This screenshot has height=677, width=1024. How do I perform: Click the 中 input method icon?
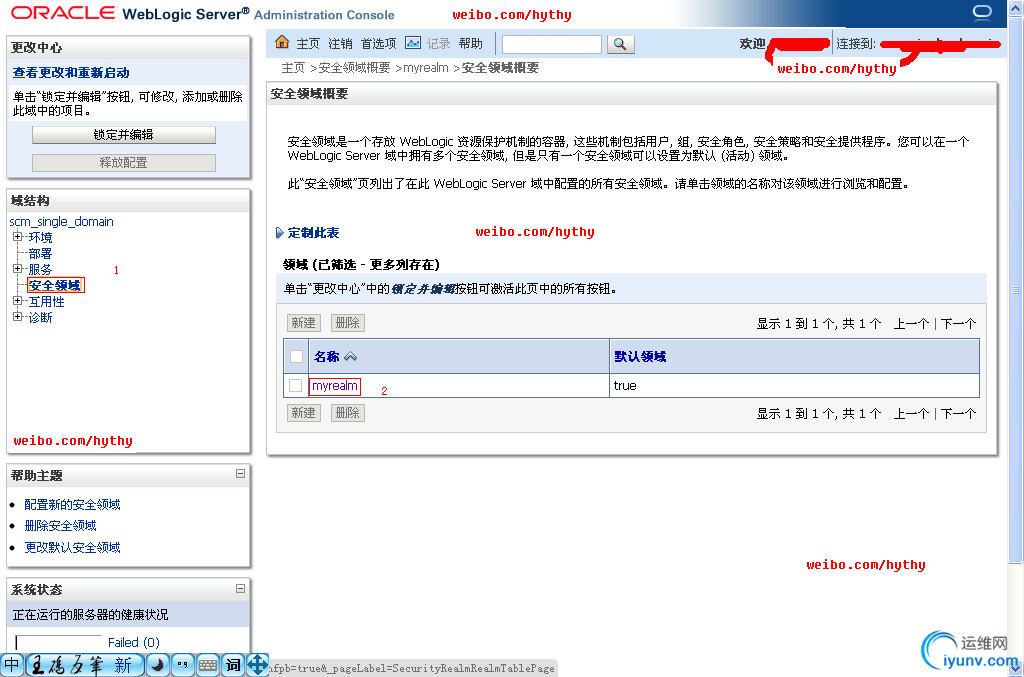click(12, 665)
